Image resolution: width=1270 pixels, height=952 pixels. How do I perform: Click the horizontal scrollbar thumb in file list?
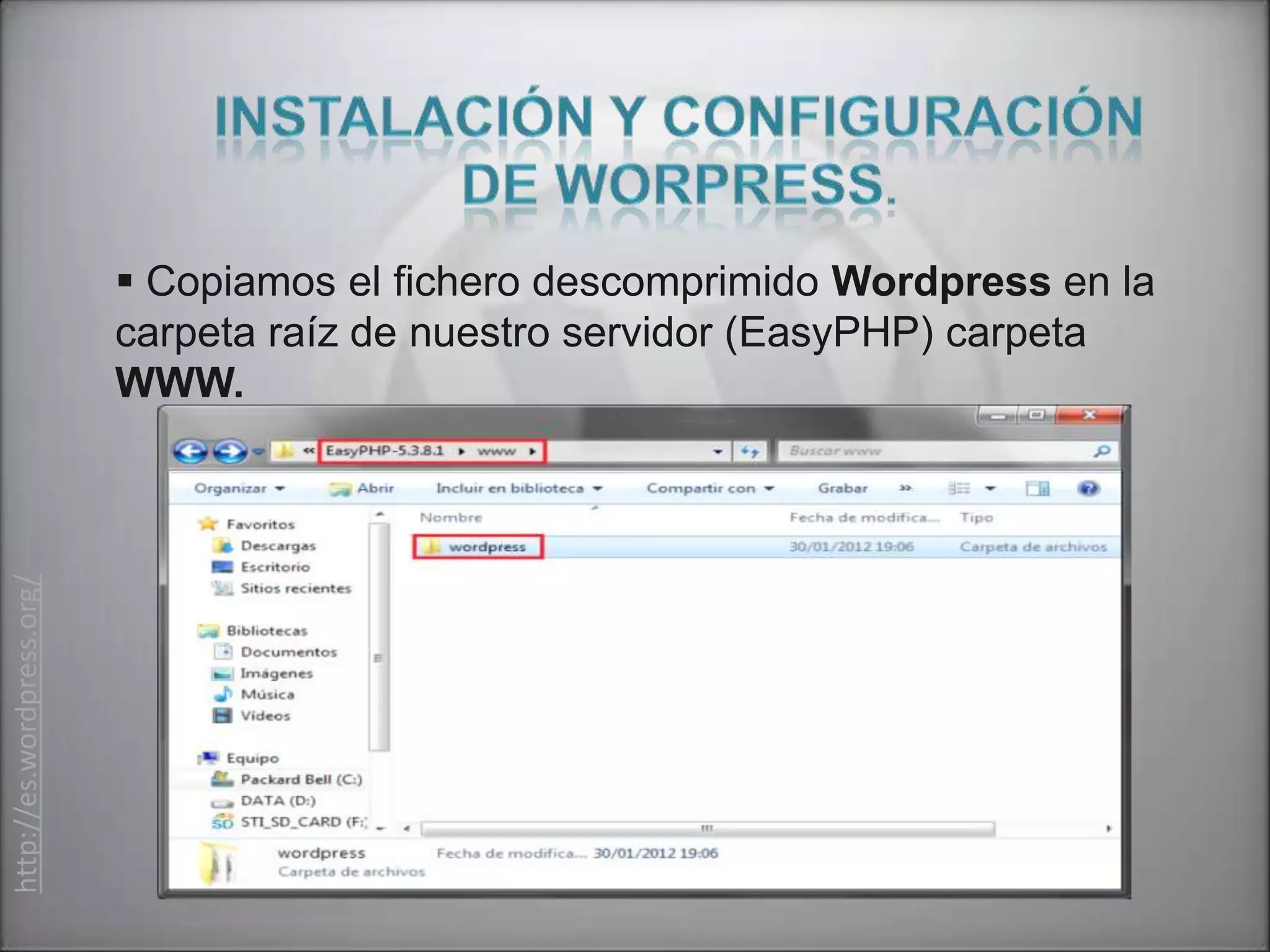tap(708, 829)
